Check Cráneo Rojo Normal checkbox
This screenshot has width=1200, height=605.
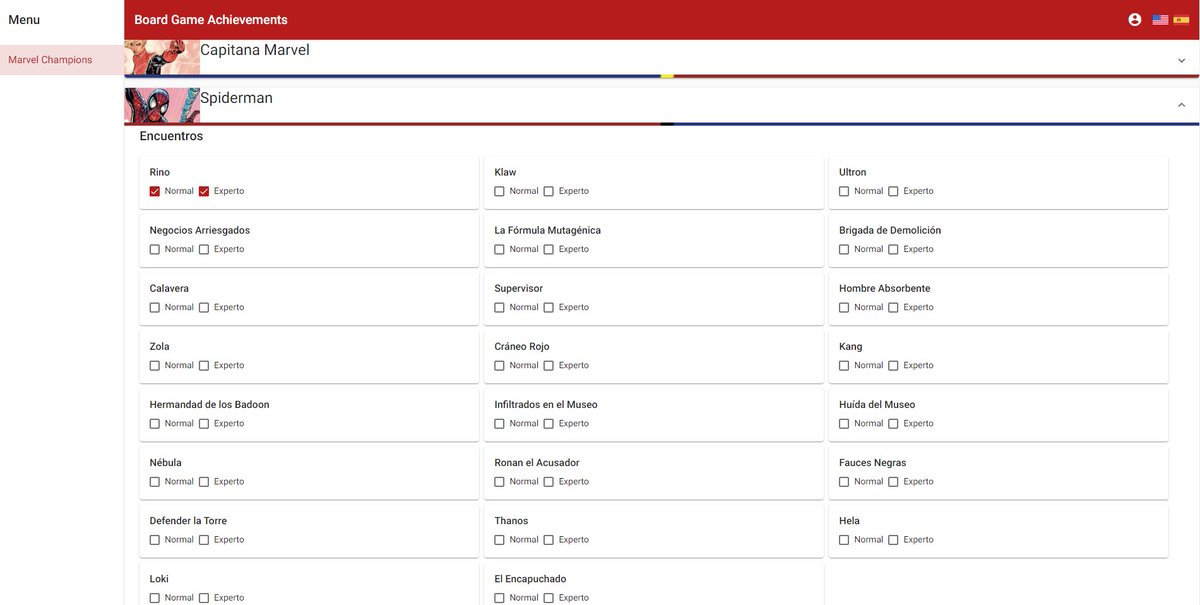click(x=499, y=365)
